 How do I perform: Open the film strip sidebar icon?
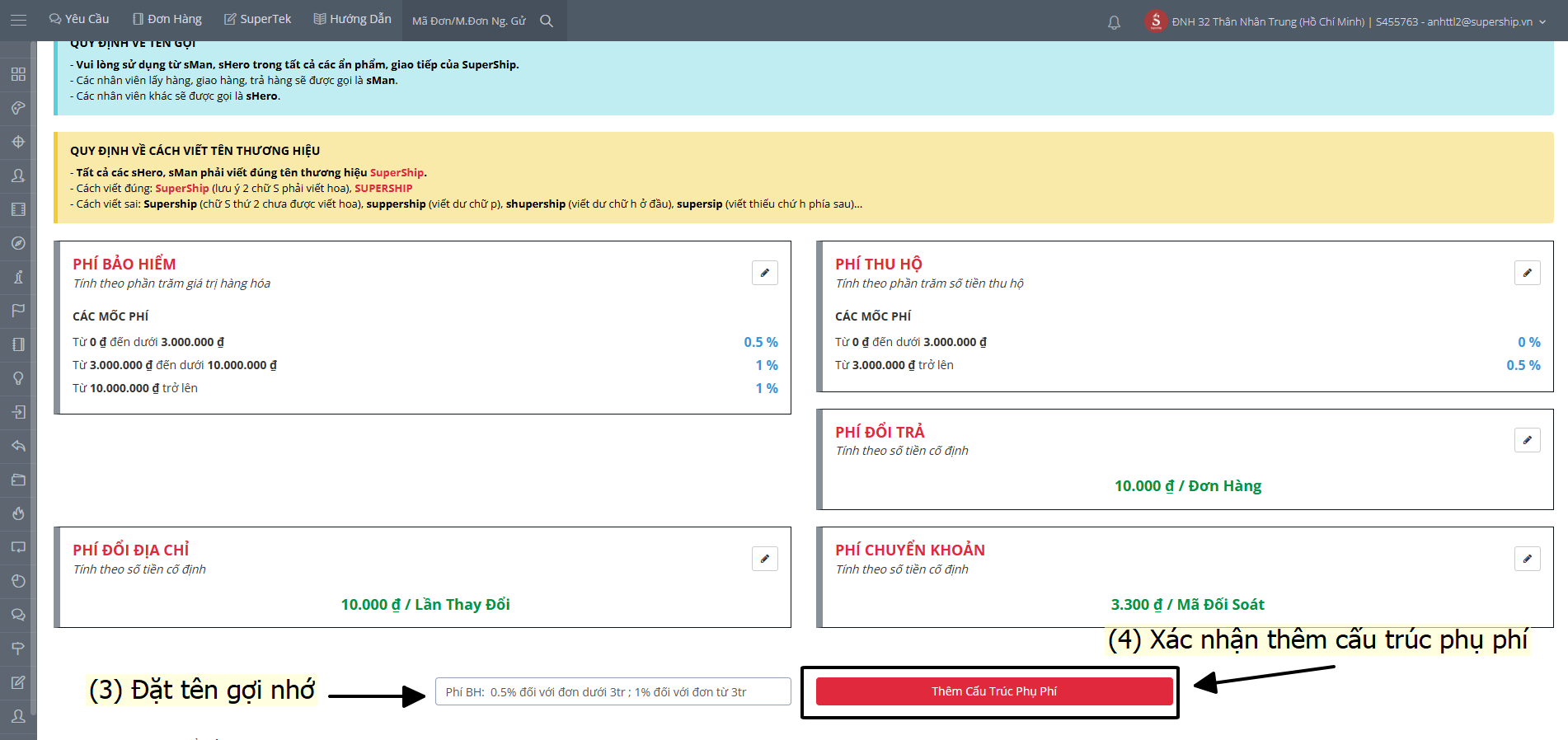click(18, 209)
